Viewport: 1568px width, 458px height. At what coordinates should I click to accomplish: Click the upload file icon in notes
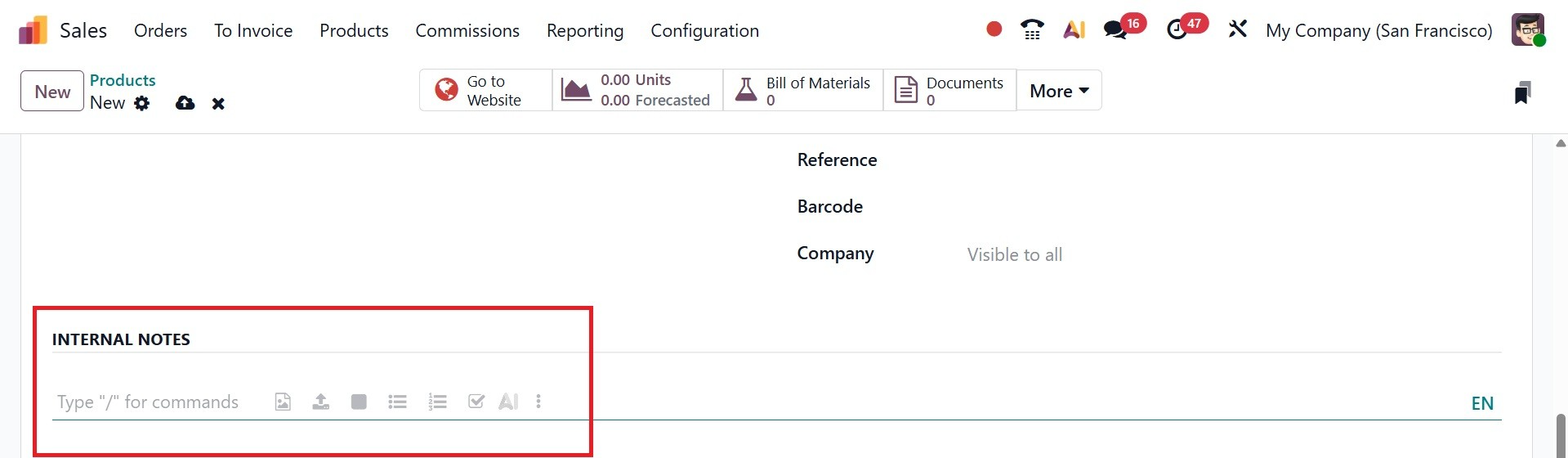pyautogui.click(x=321, y=402)
